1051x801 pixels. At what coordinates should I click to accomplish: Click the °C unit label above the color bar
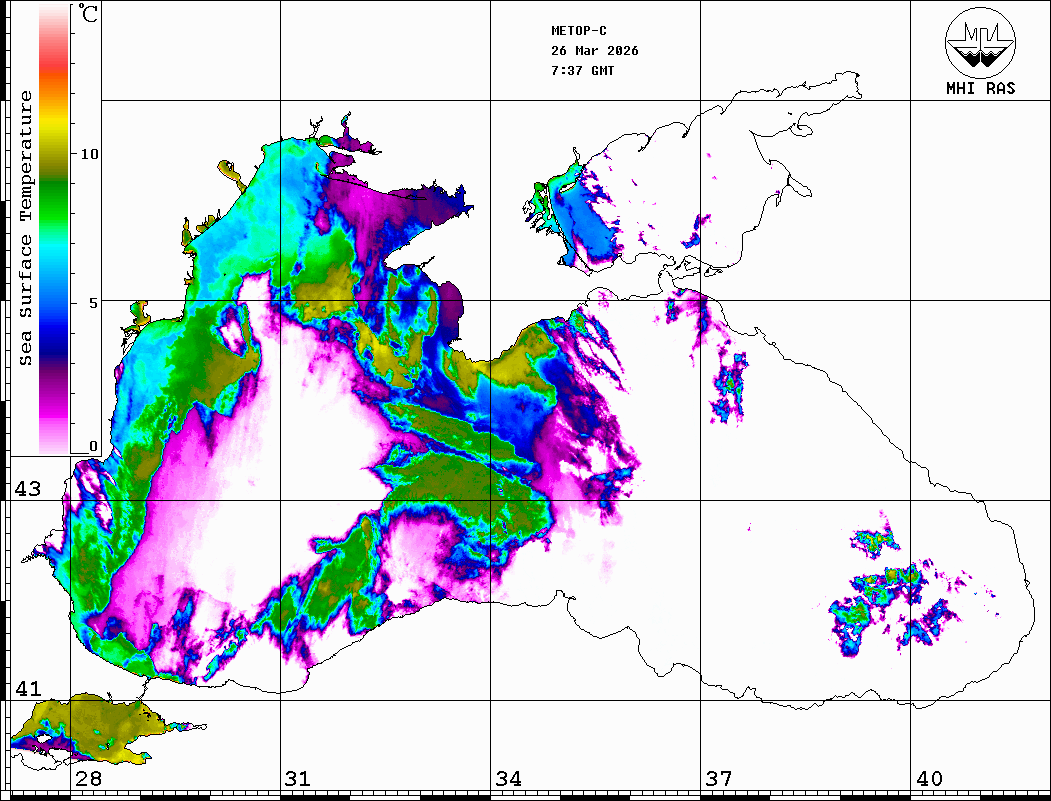pyautogui.click(x=89, y=16)
